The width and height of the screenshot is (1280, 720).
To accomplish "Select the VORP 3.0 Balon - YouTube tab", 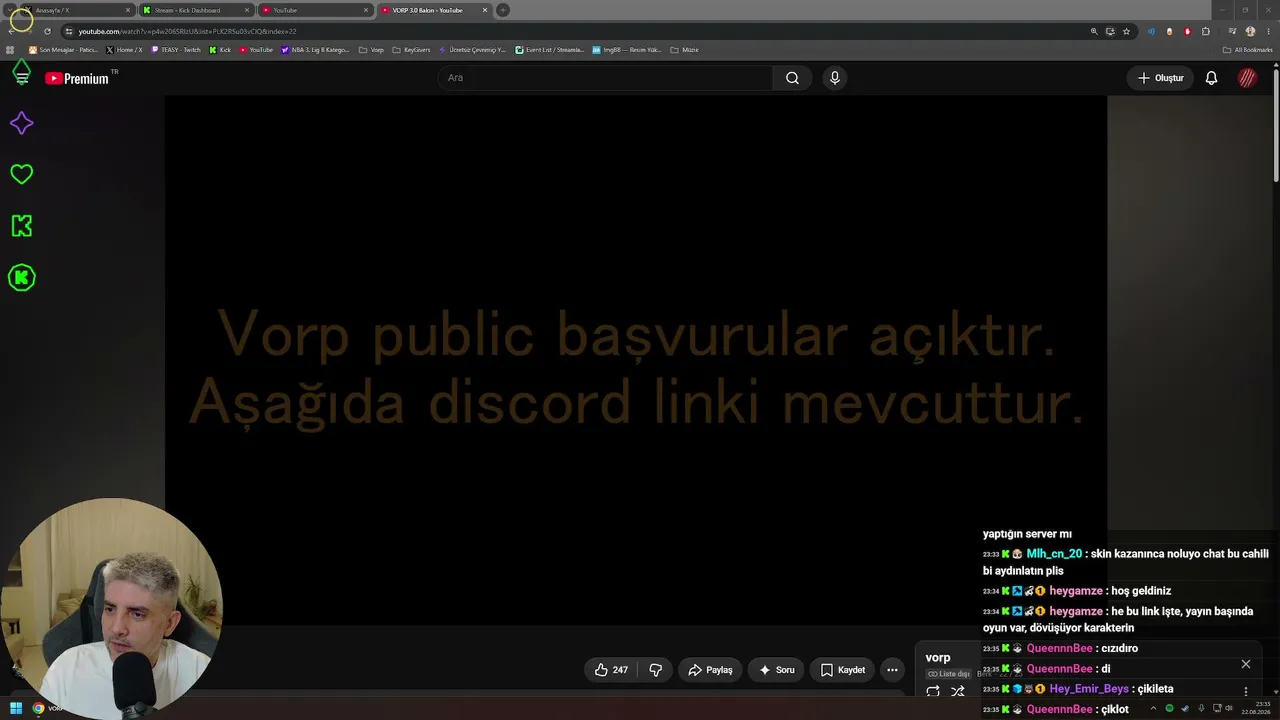I will (x=433, y=10).
